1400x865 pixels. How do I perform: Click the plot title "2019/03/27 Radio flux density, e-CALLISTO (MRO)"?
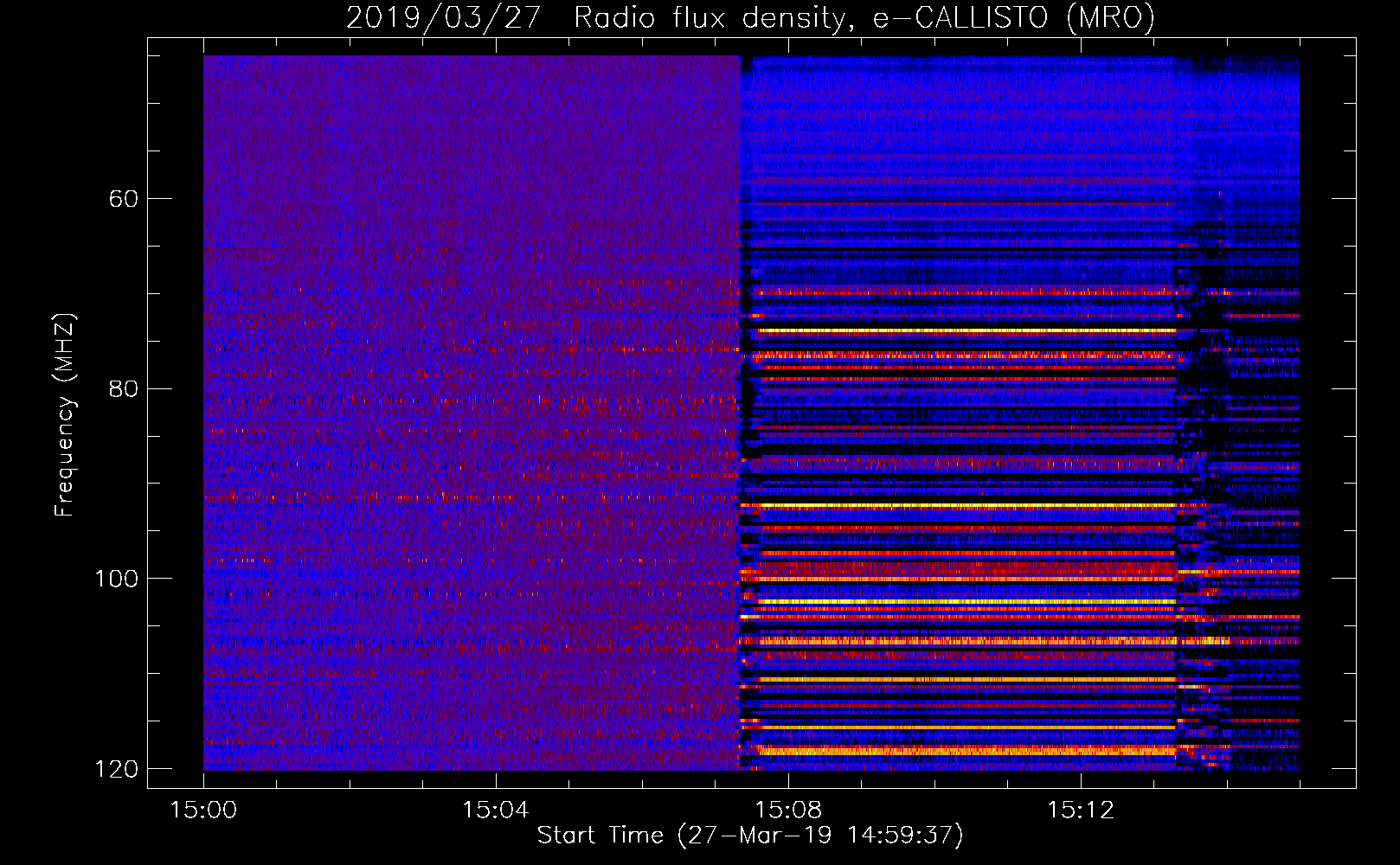click(x=750, y=17)
